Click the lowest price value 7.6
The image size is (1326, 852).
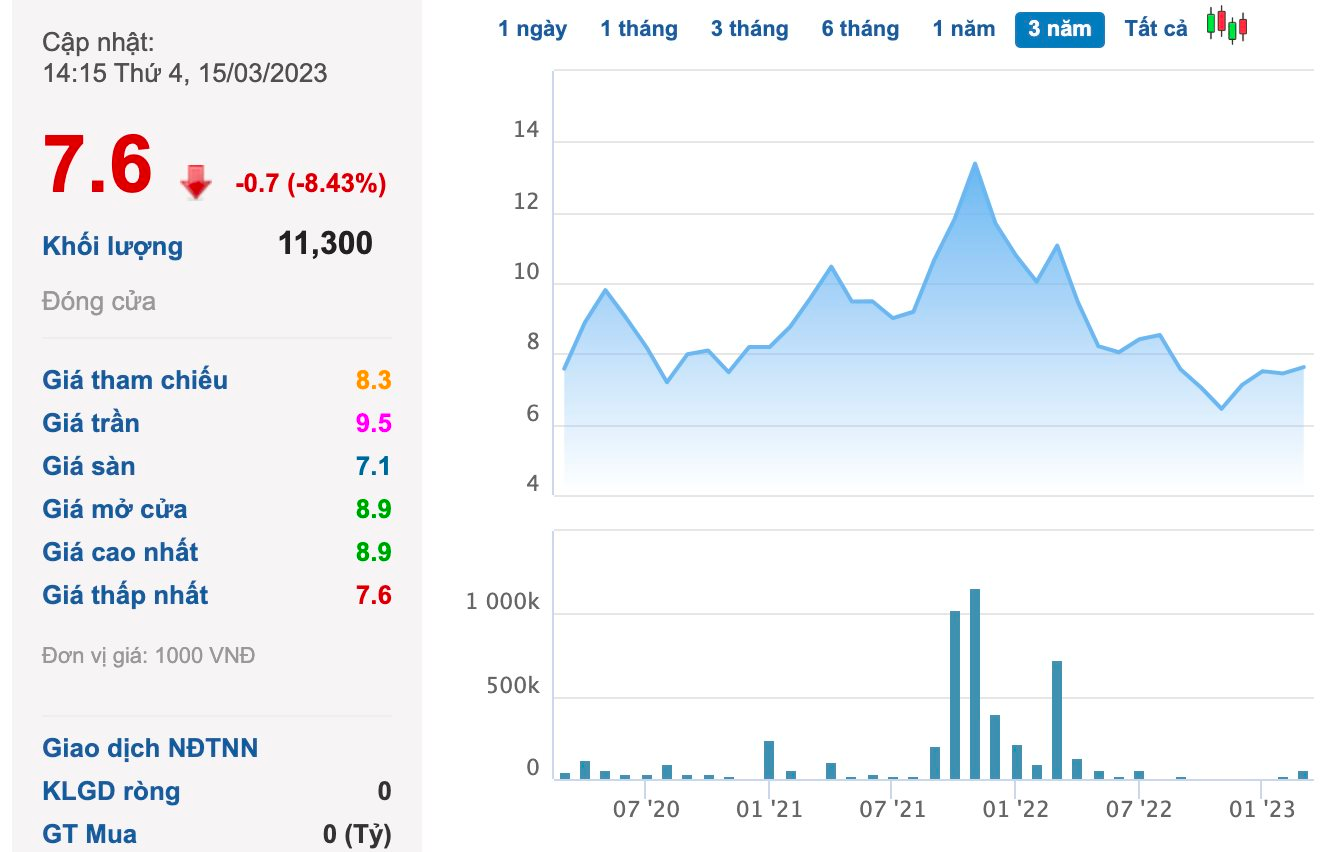point(373,595)
